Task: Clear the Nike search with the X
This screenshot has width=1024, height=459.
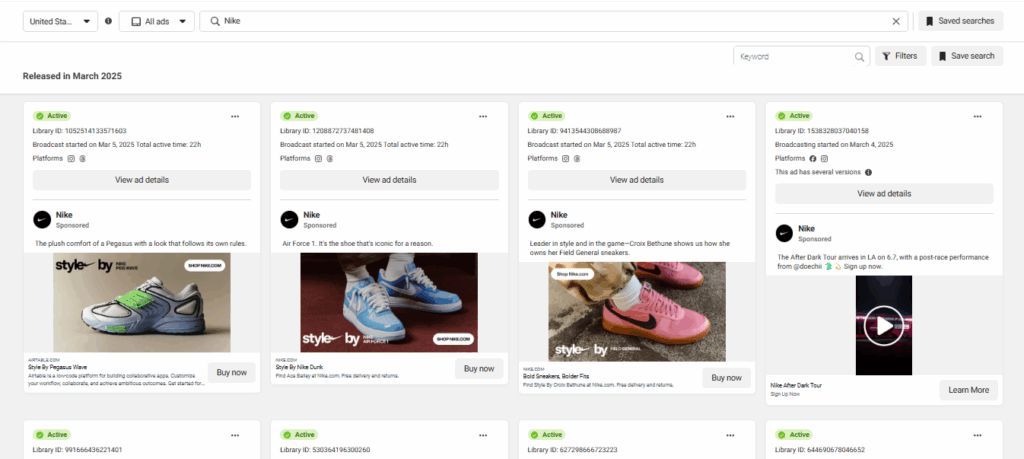Action: 896,22
